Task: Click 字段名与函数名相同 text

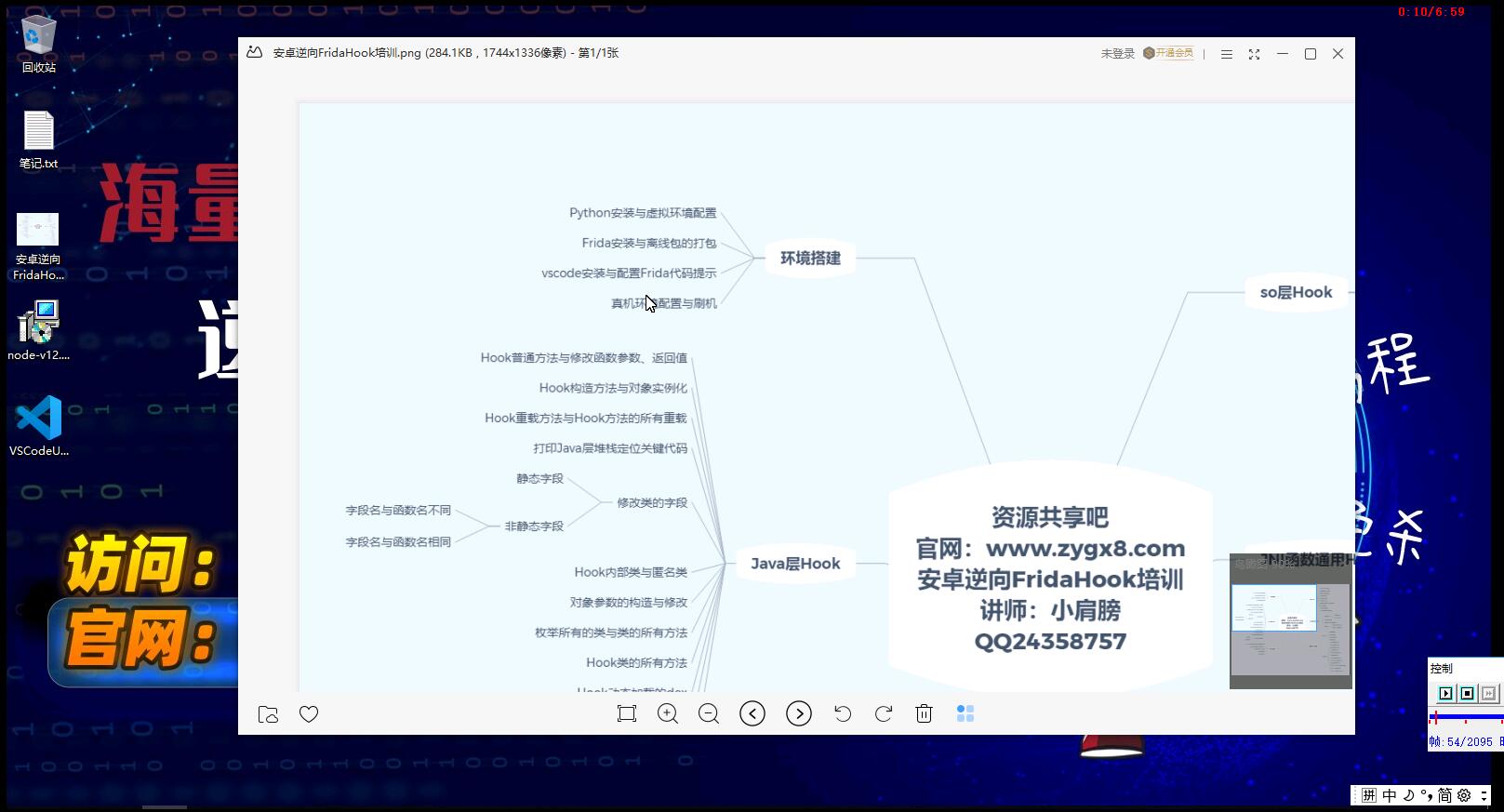Action: [398, 542]
